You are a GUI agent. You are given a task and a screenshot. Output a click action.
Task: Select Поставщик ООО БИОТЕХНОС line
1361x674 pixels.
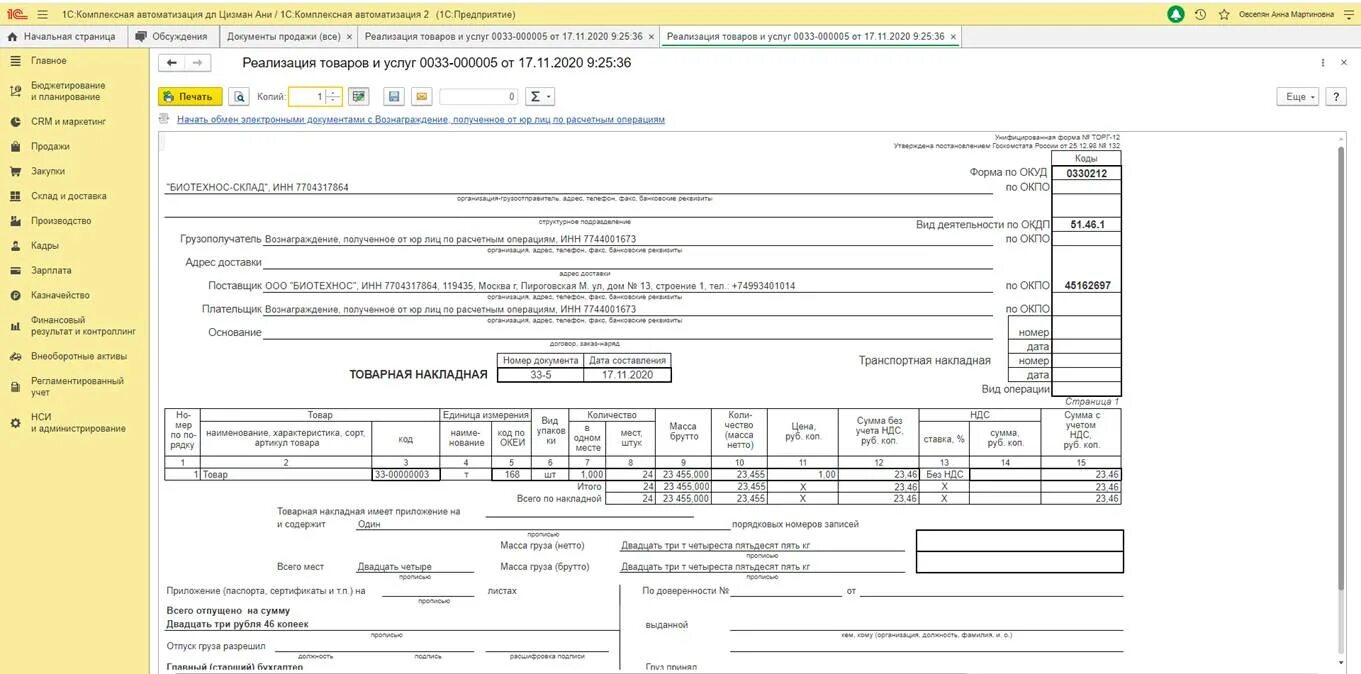pos(530,286)
